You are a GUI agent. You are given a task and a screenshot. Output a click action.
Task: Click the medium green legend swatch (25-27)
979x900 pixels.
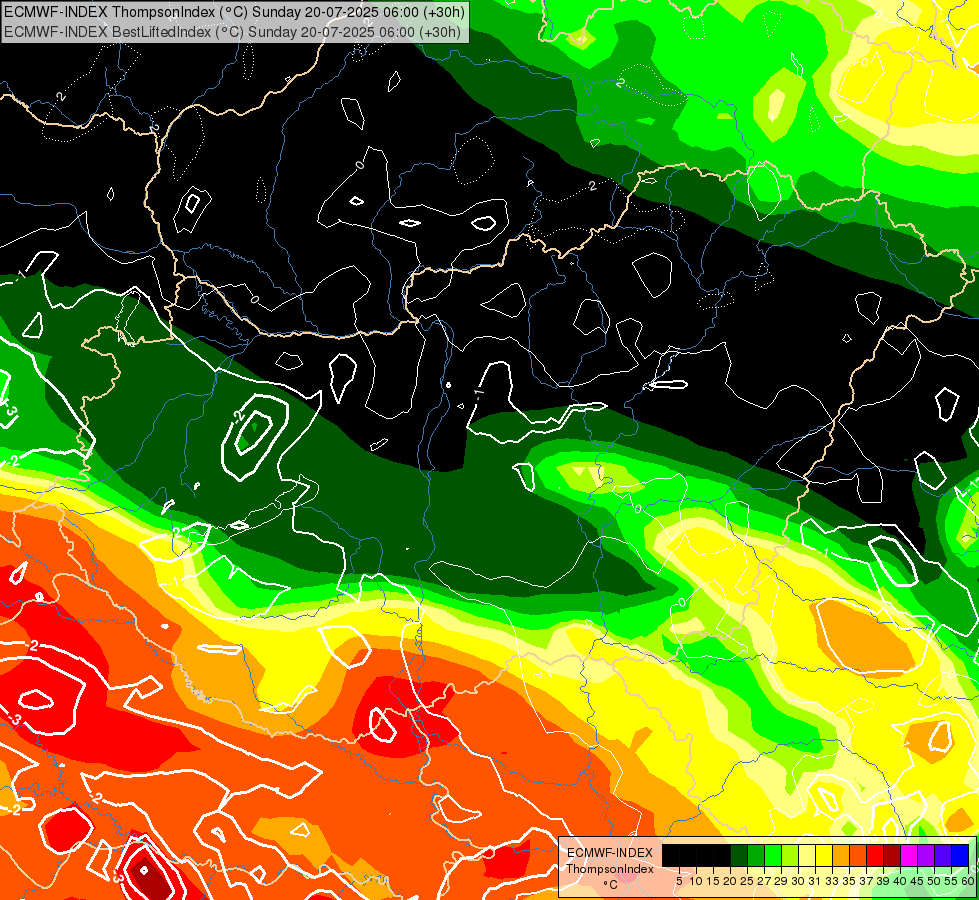pyautogui.click(x=756, y=855)
